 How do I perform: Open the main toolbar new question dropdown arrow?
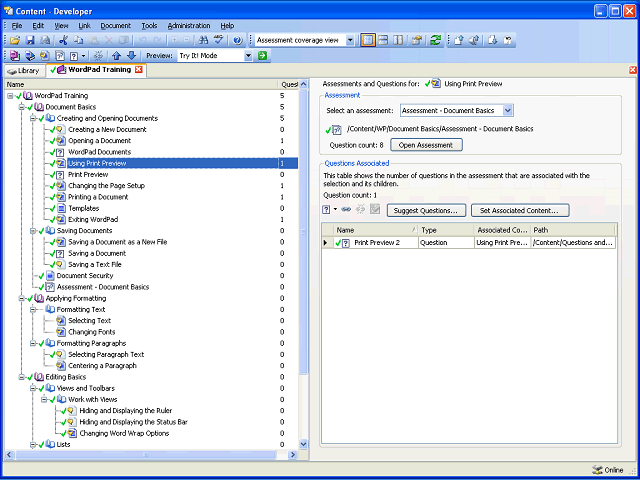point(83,56)
